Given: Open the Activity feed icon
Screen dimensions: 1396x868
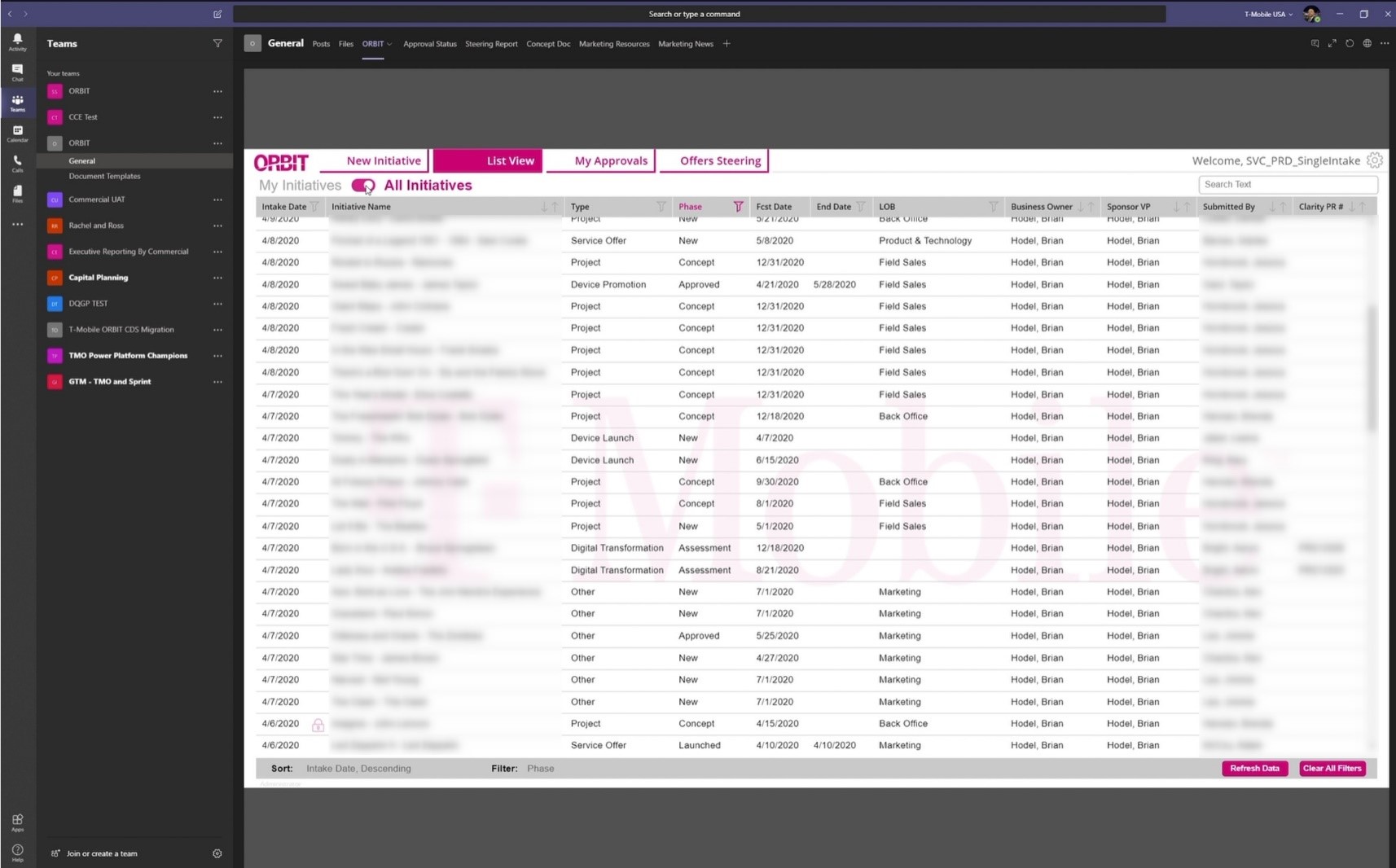Looking at the screenshot, I should pyautogui.click(x=17, y=42).
